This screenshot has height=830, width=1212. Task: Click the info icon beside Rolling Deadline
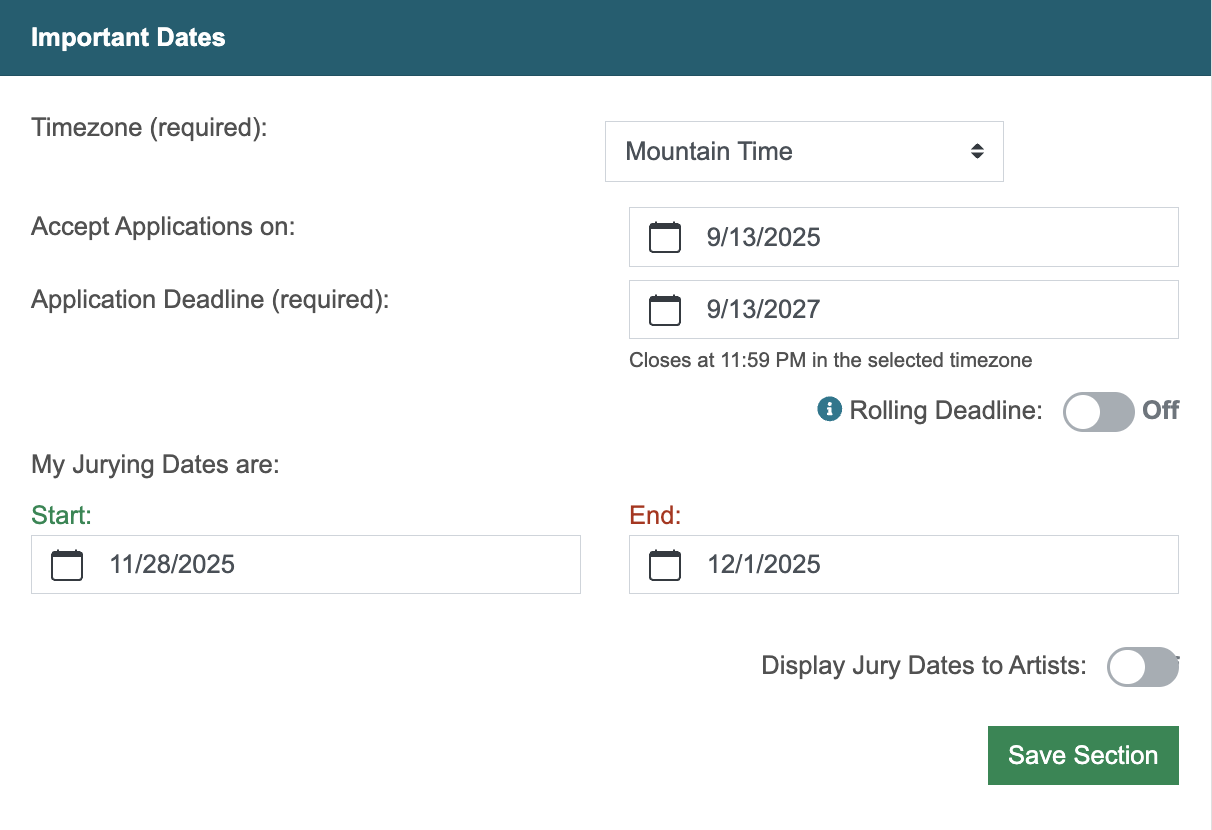tap(830, 410)
